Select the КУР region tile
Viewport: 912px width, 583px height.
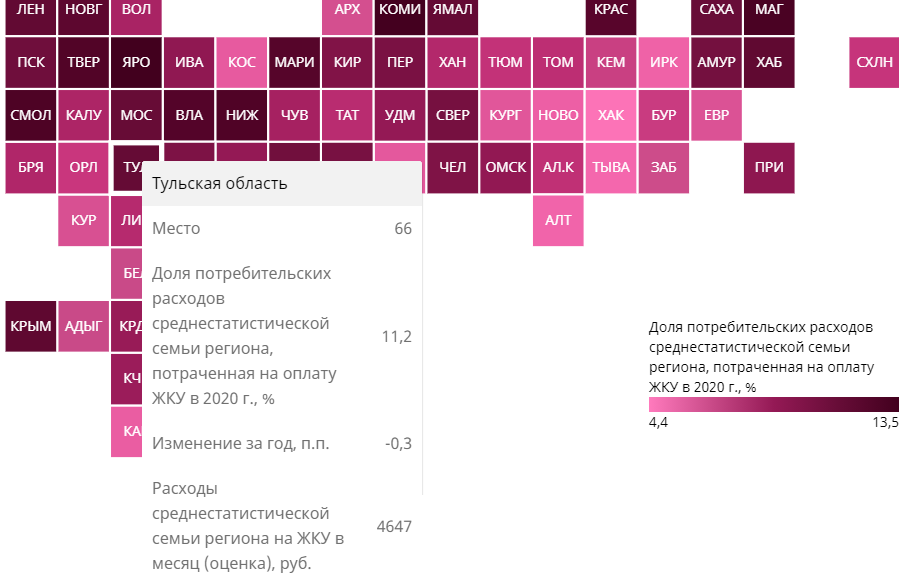pyautogui.click(x=83, y=220)
